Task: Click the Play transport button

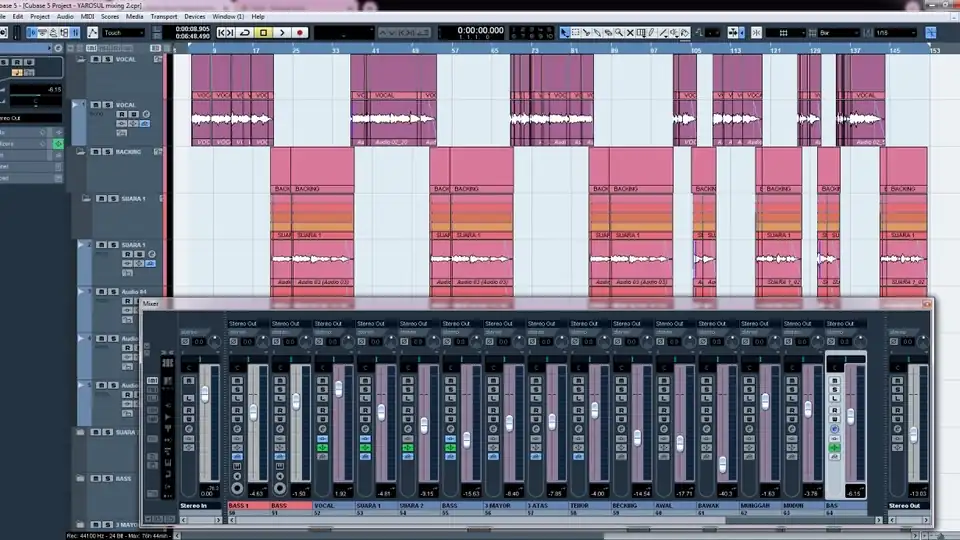Action: click(282, 32)
